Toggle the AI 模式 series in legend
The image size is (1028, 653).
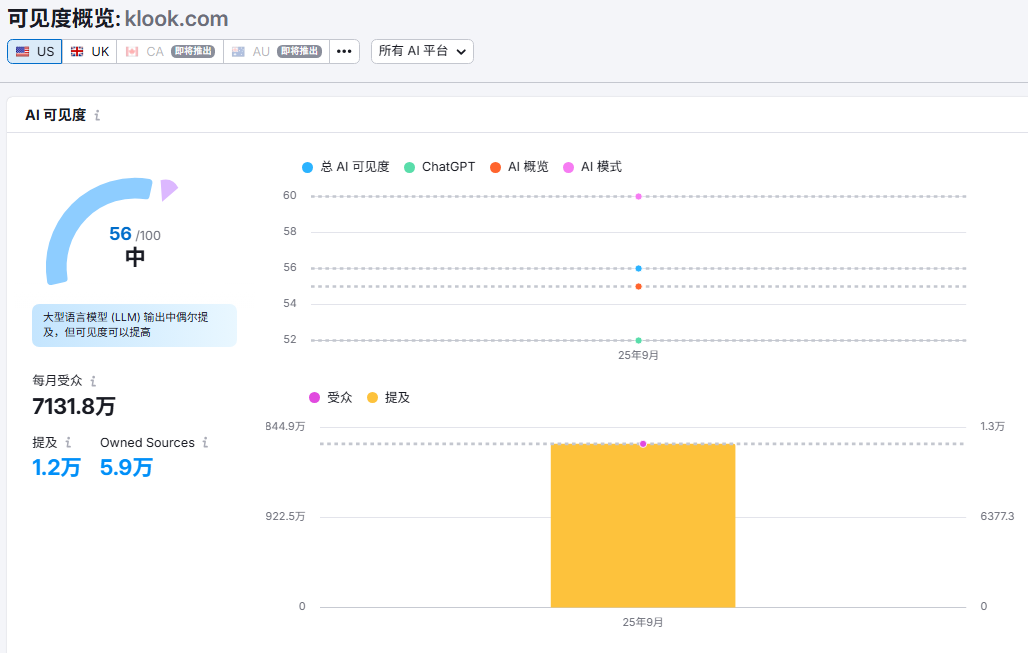593,167
